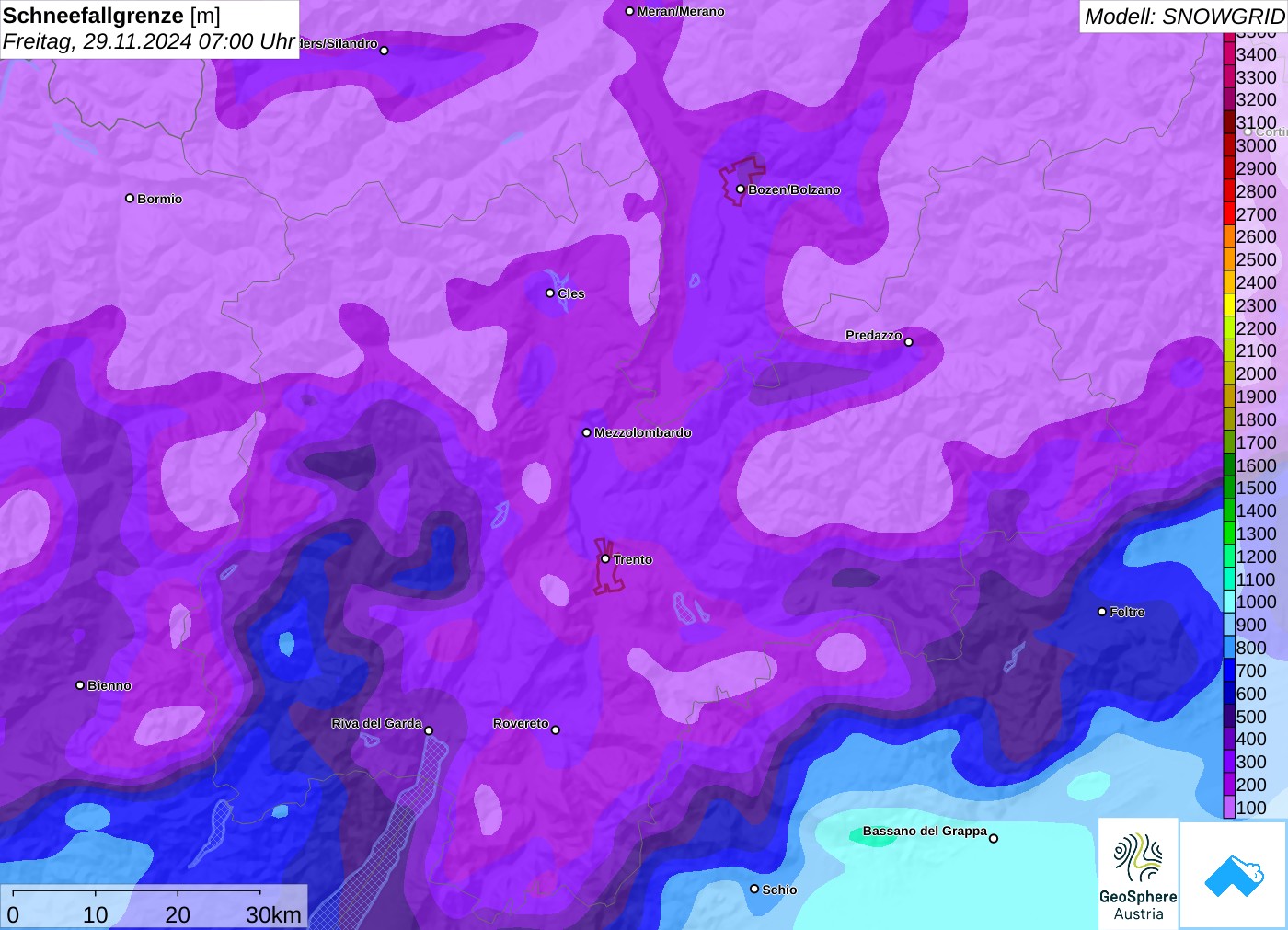Click the 'Mezzolombardo' label text
1288x930 pixels.
click(642, 432)
